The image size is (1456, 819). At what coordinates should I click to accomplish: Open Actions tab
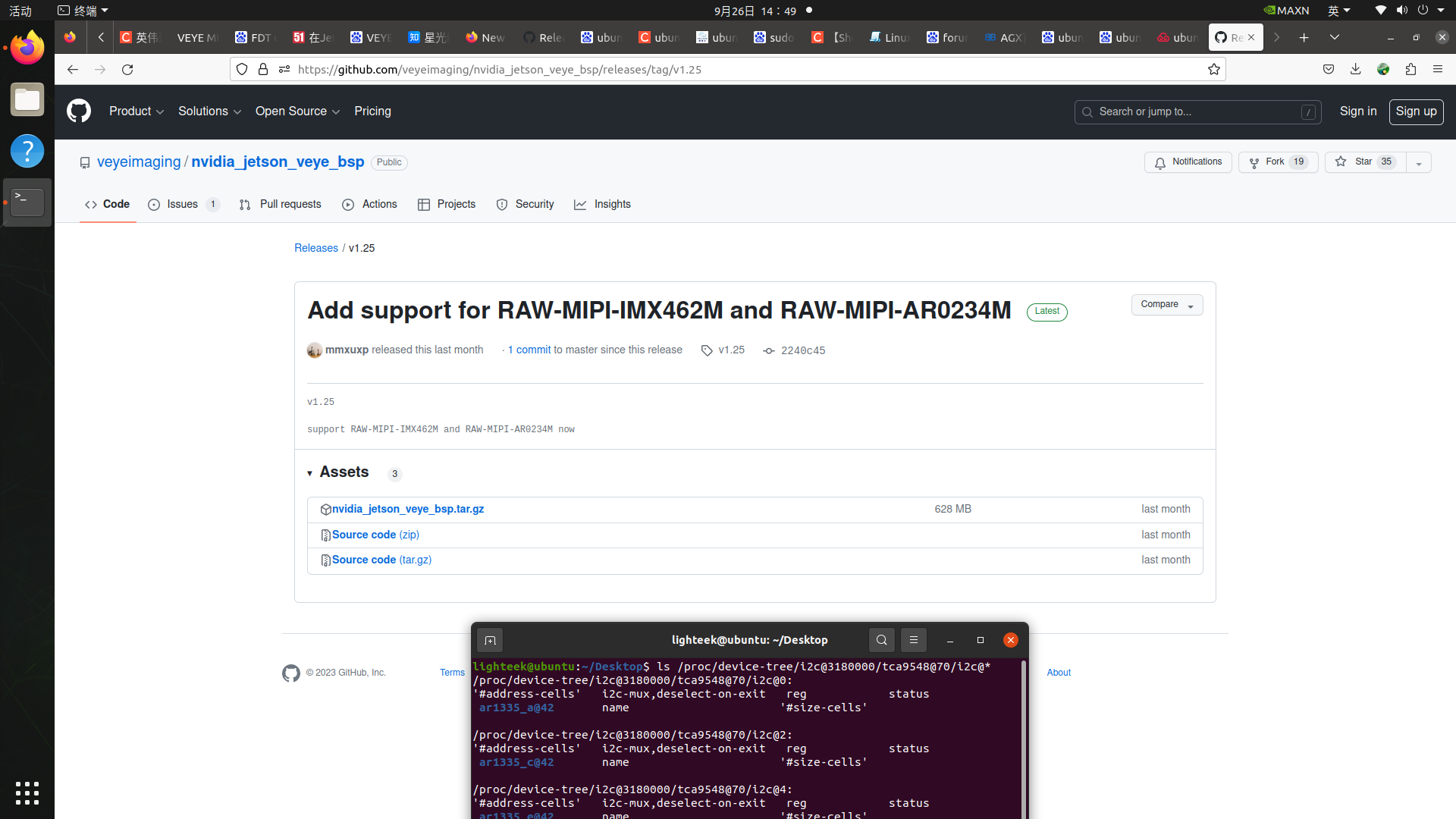click(x=369, y=204)
